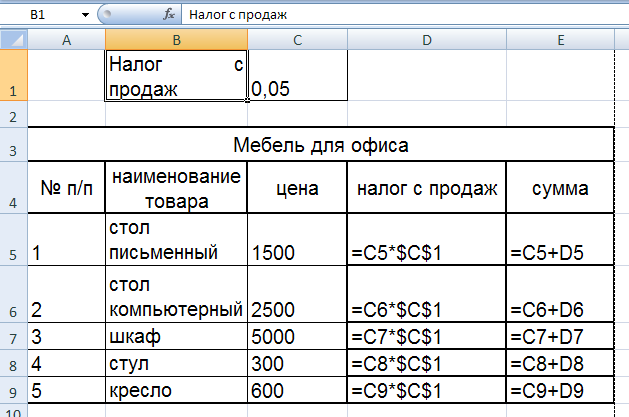Click price cell 1500
This screenshot has height=417, width=629.
click(297, 239)
